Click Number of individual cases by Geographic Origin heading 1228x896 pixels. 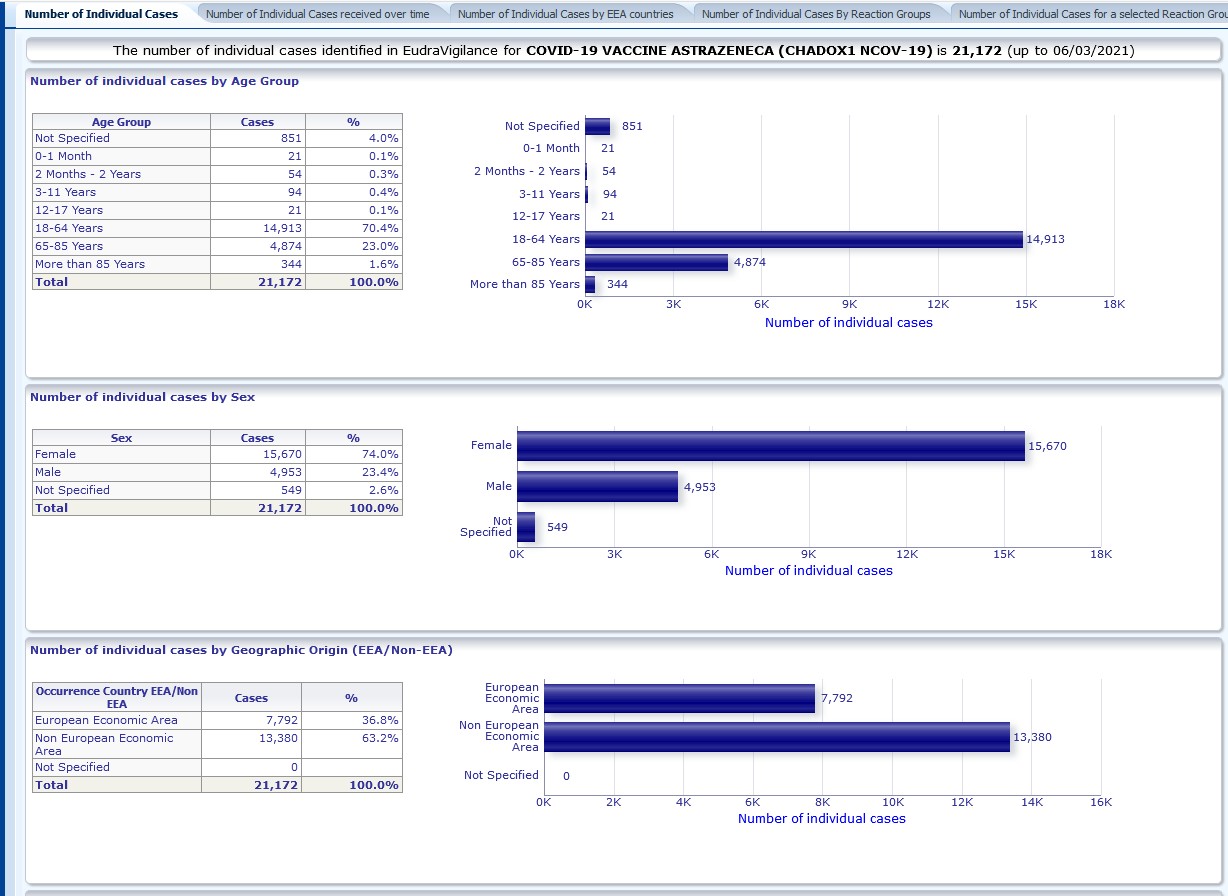[x=241, y=650]
